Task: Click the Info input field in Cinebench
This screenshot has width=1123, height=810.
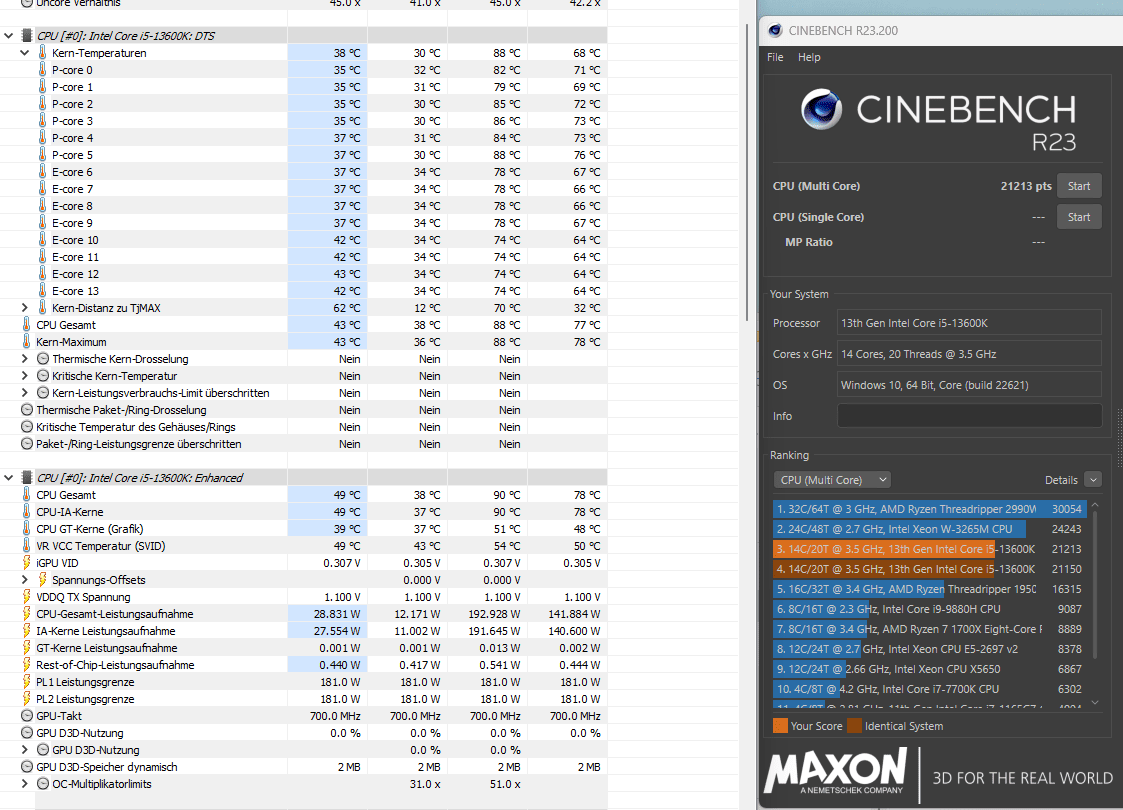Action: tap(969, 415)
